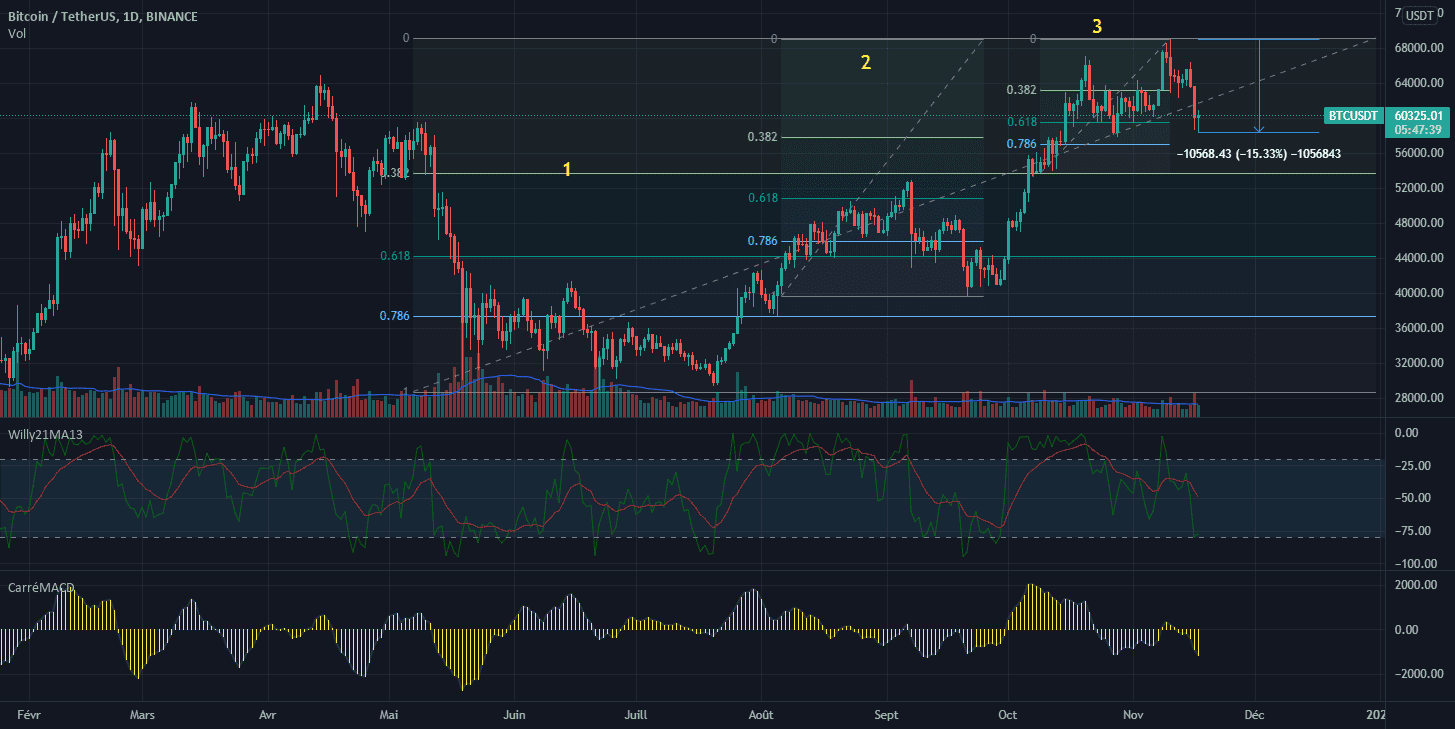Click the yellow annotation number 2
This screenshot has height=729, width=1455.
(866, 63)
